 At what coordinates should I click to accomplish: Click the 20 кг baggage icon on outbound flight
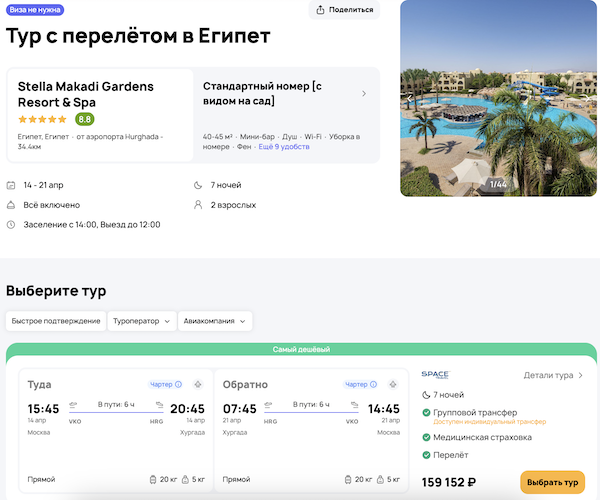153,480
